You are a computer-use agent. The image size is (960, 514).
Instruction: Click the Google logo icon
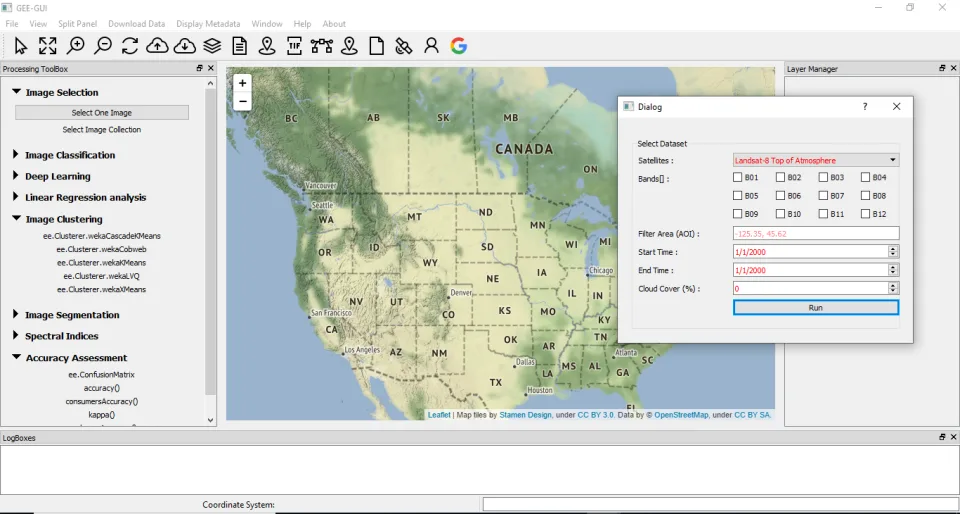(x=459, y=46)
